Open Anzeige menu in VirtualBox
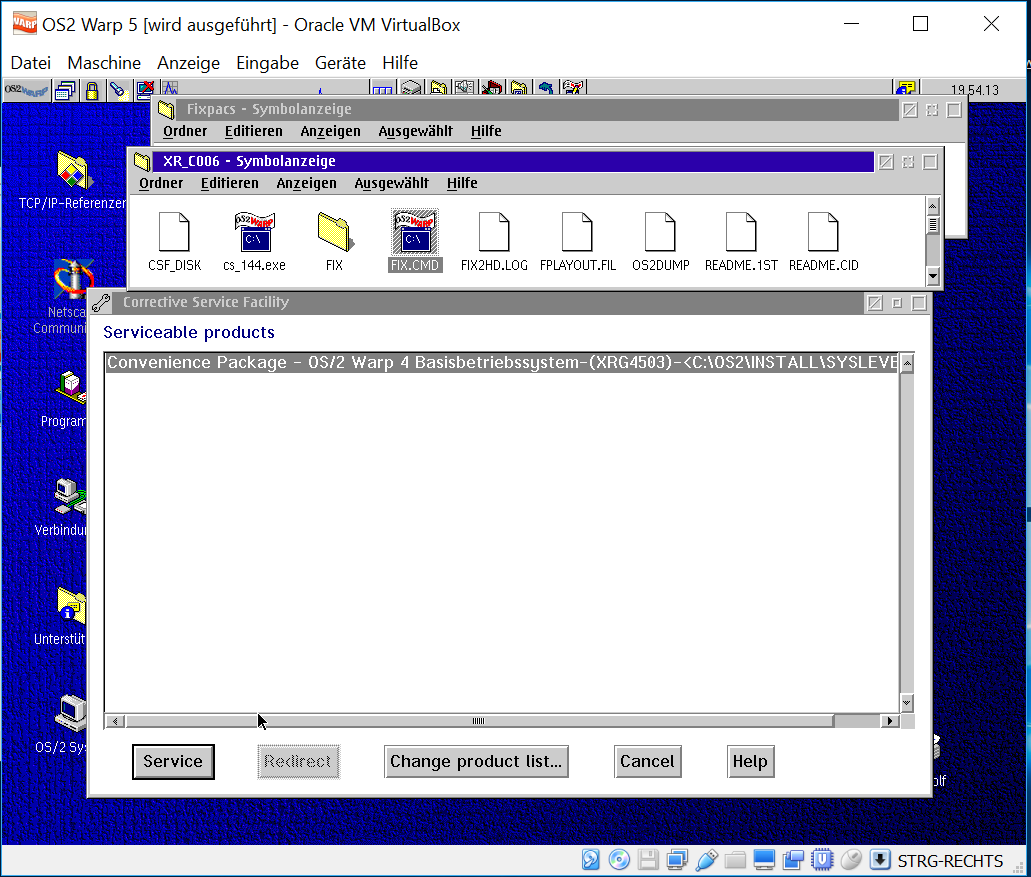This screenshot has width=1031, height=877. click(x=189, y=63)
